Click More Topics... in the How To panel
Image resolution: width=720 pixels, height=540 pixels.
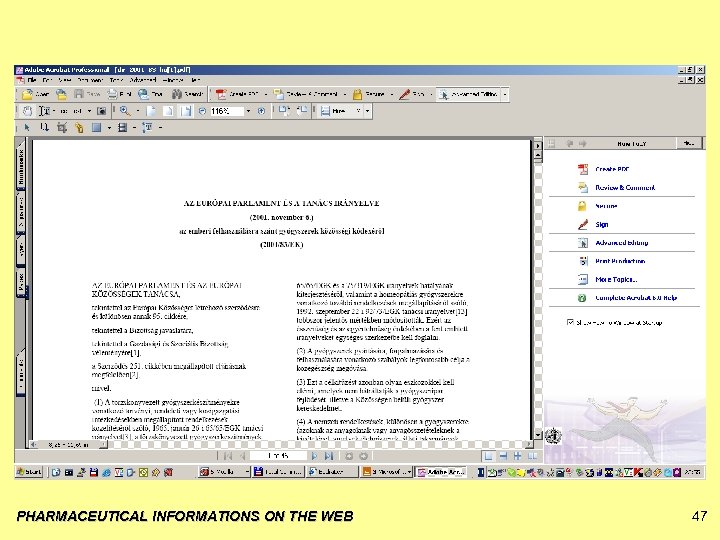click(616, 280)
